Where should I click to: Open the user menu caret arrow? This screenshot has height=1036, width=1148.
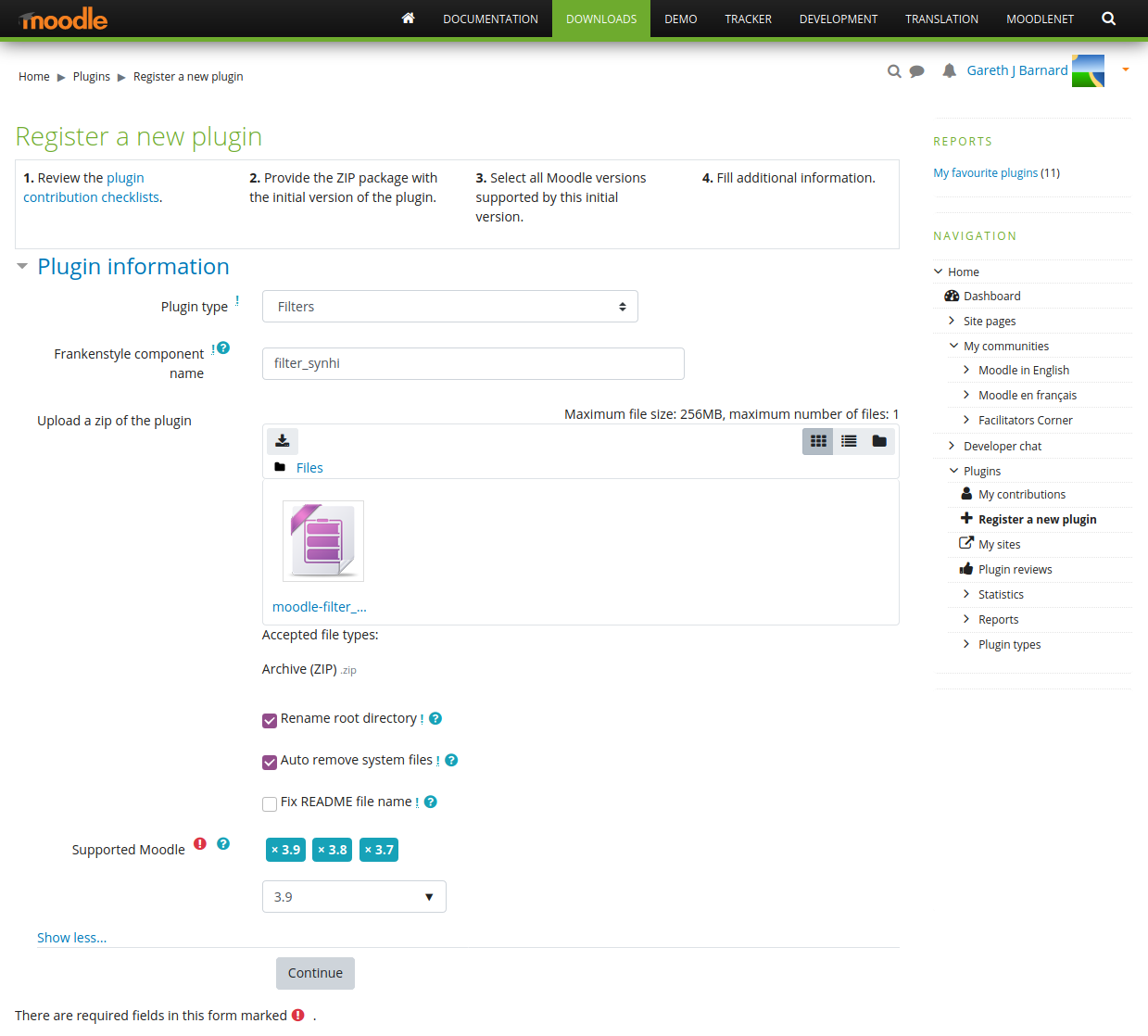(x=1126, y=69)
